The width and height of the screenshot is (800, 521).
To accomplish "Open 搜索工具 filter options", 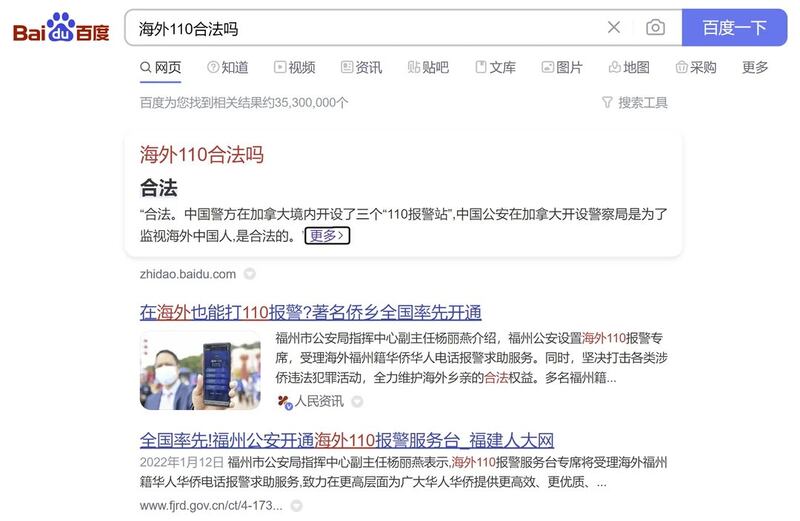I will [634, 103].
